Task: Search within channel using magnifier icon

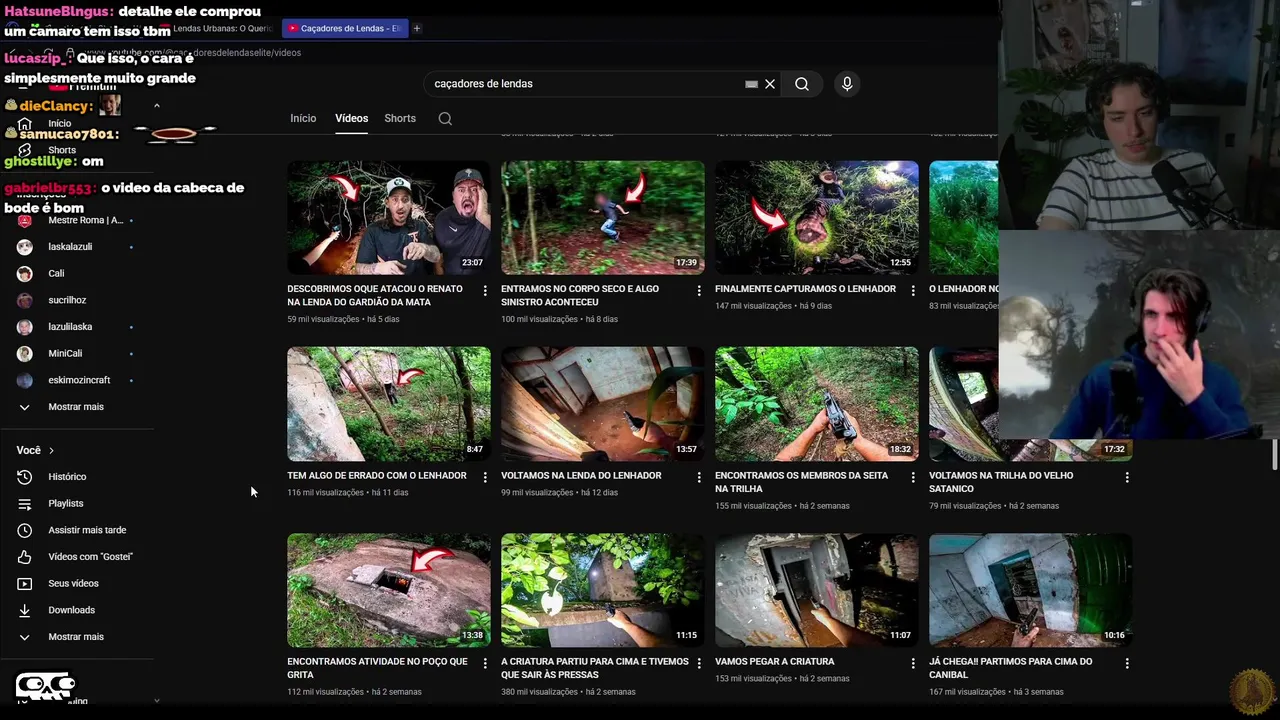Action: coord(445,118)
